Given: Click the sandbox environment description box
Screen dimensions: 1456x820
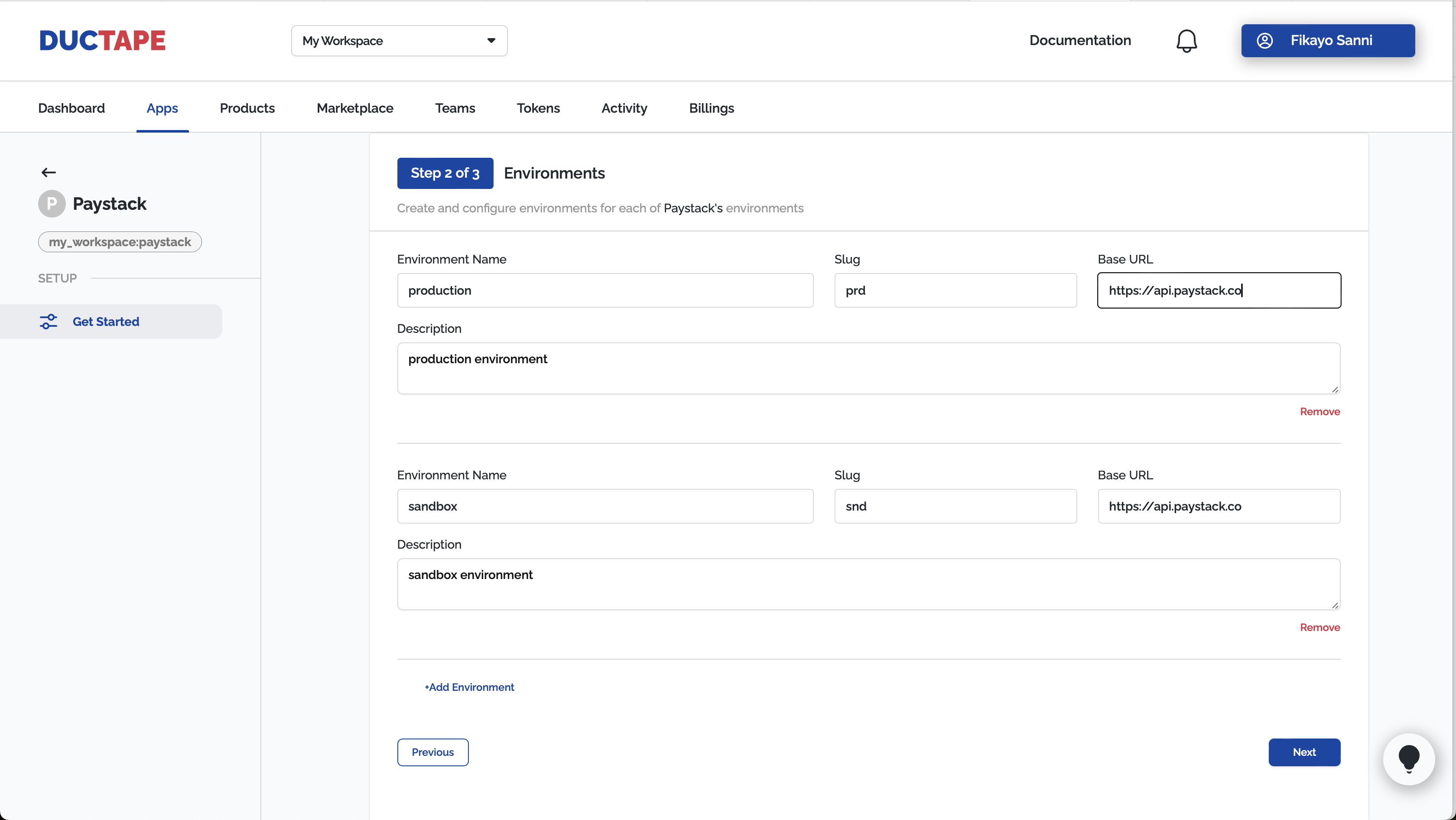Looking at the screenshot, I should point(868,584).
